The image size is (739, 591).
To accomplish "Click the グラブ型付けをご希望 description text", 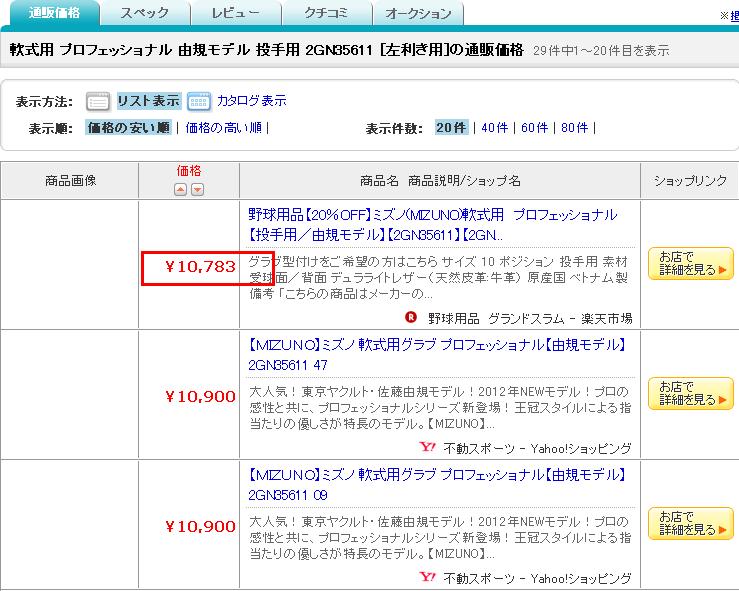I will tap(438, 278).
